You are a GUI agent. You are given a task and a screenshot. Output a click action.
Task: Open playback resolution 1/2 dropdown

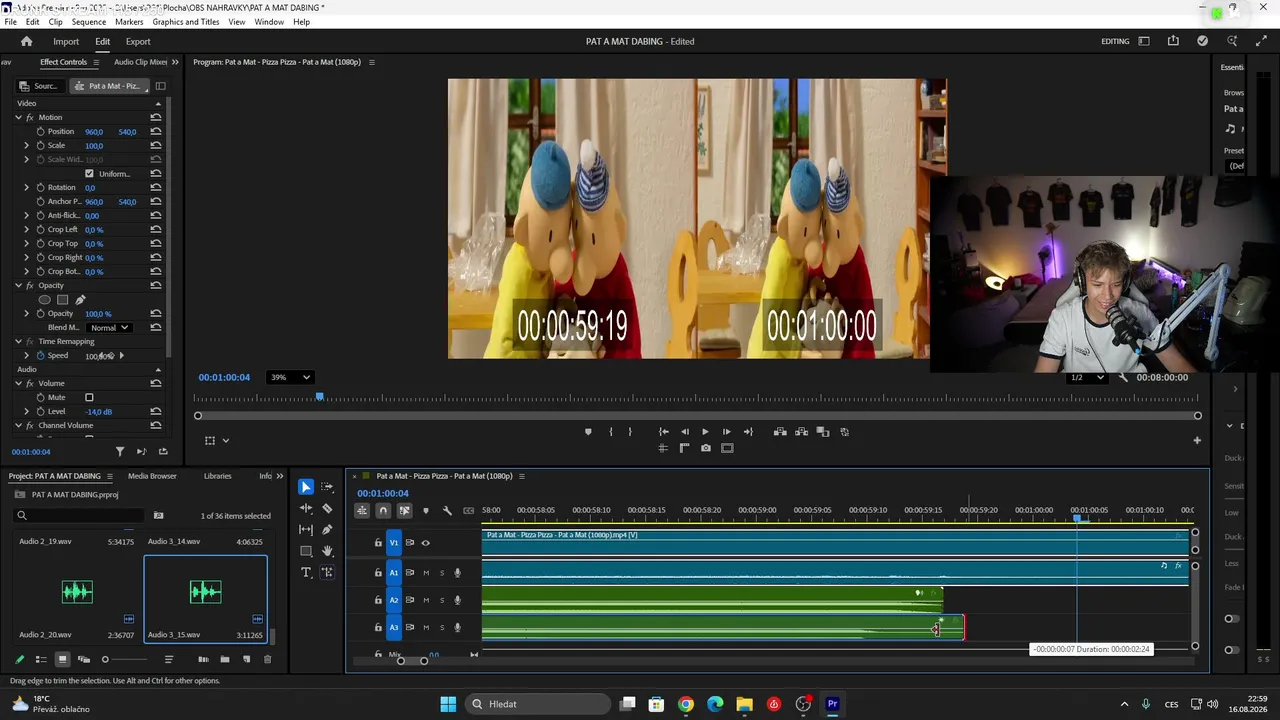click(1087, 377)
